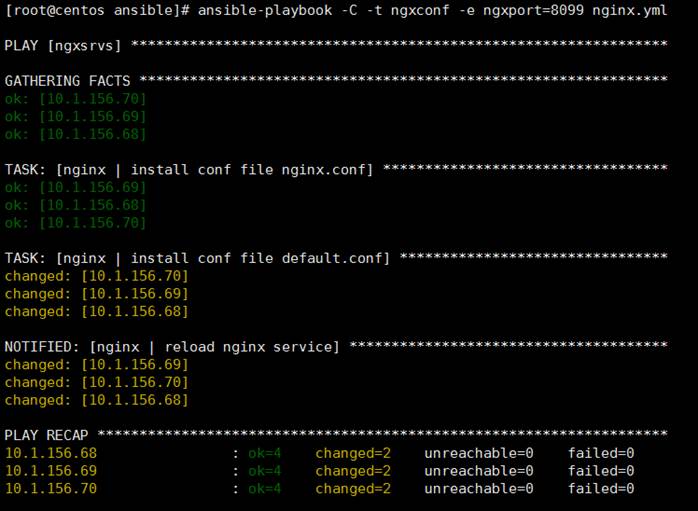
Task: Click failed=0 in the 10.1.156.68 recap row
Action: click(601, 453)
